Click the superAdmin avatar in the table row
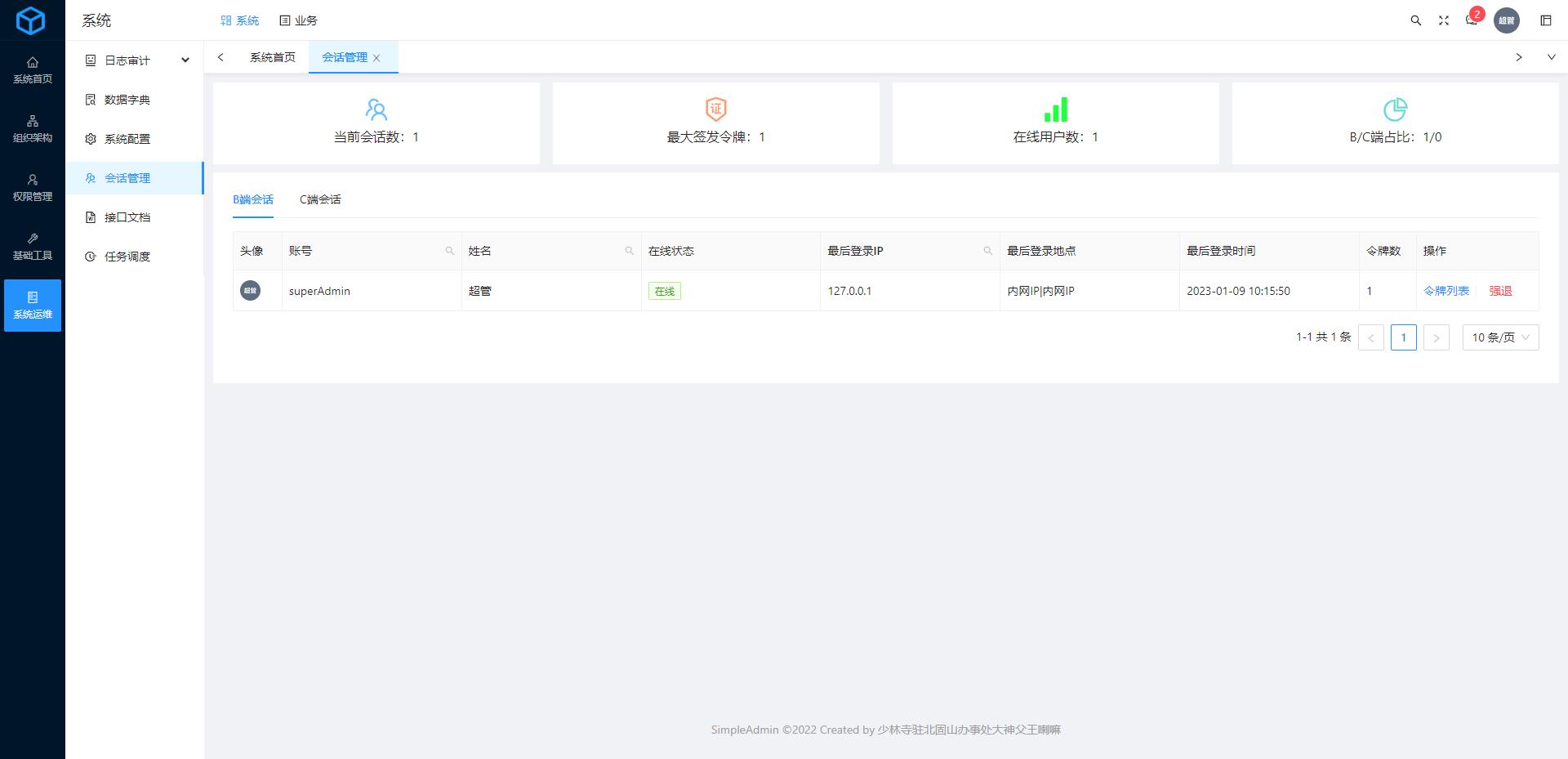This screenshot has width=1568, height=759. pos(250,290)
